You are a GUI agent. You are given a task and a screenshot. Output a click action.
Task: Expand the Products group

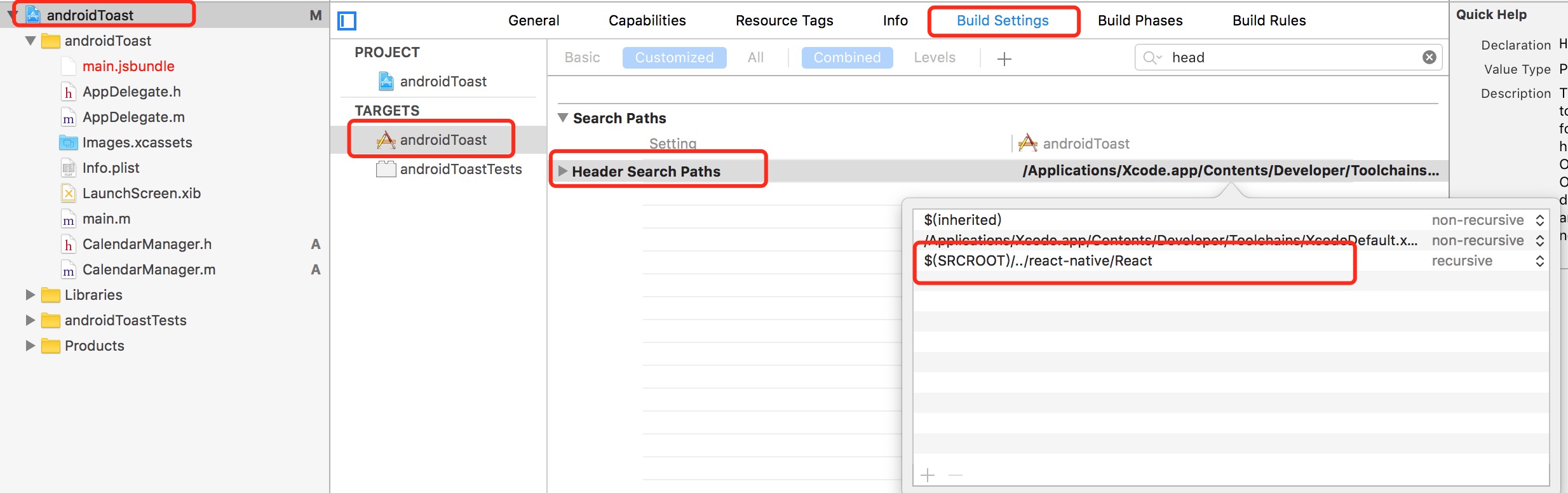(x=30, y=346)
